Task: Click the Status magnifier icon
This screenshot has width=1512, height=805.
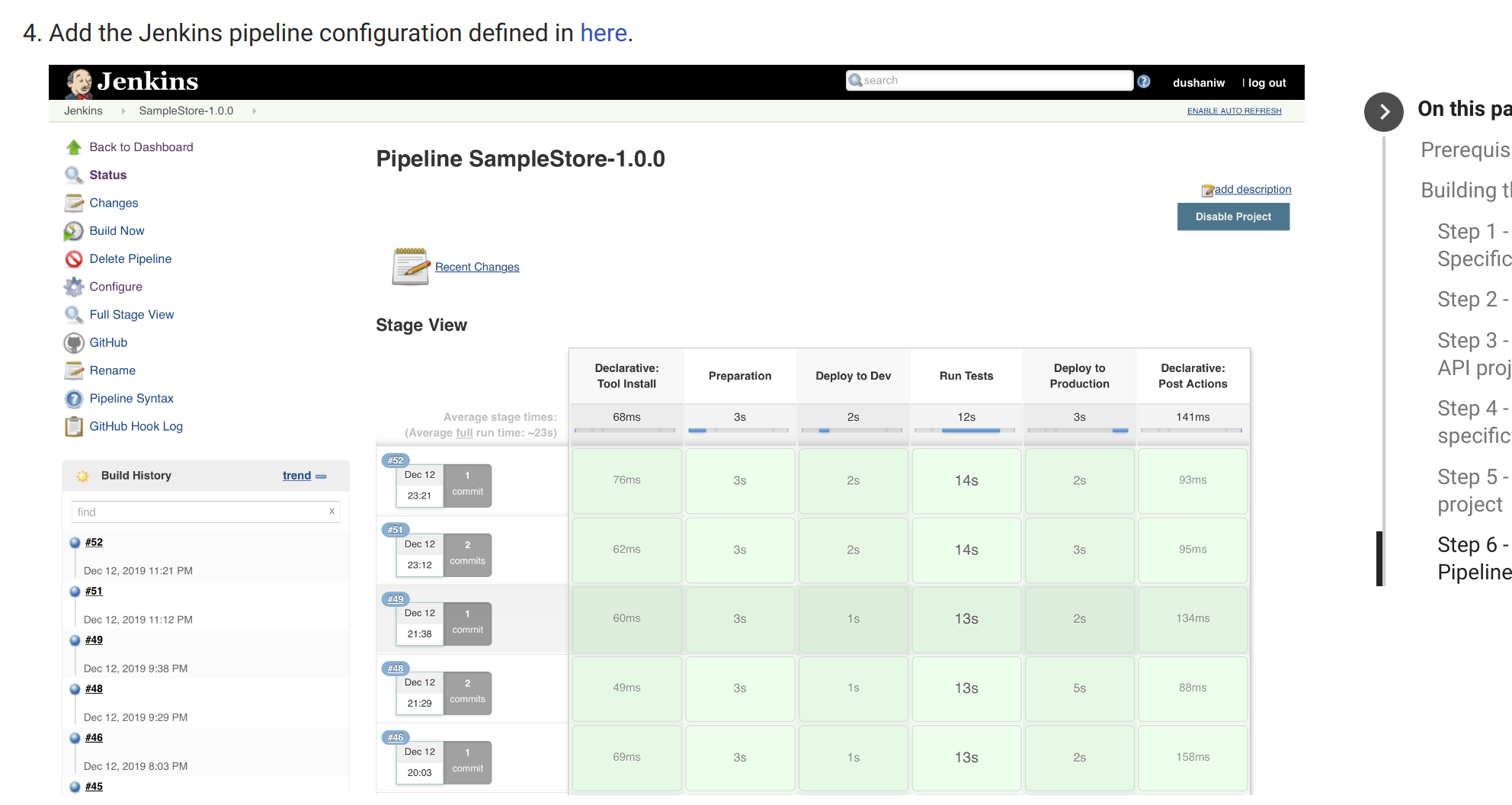Action: (x=74, y=175)
